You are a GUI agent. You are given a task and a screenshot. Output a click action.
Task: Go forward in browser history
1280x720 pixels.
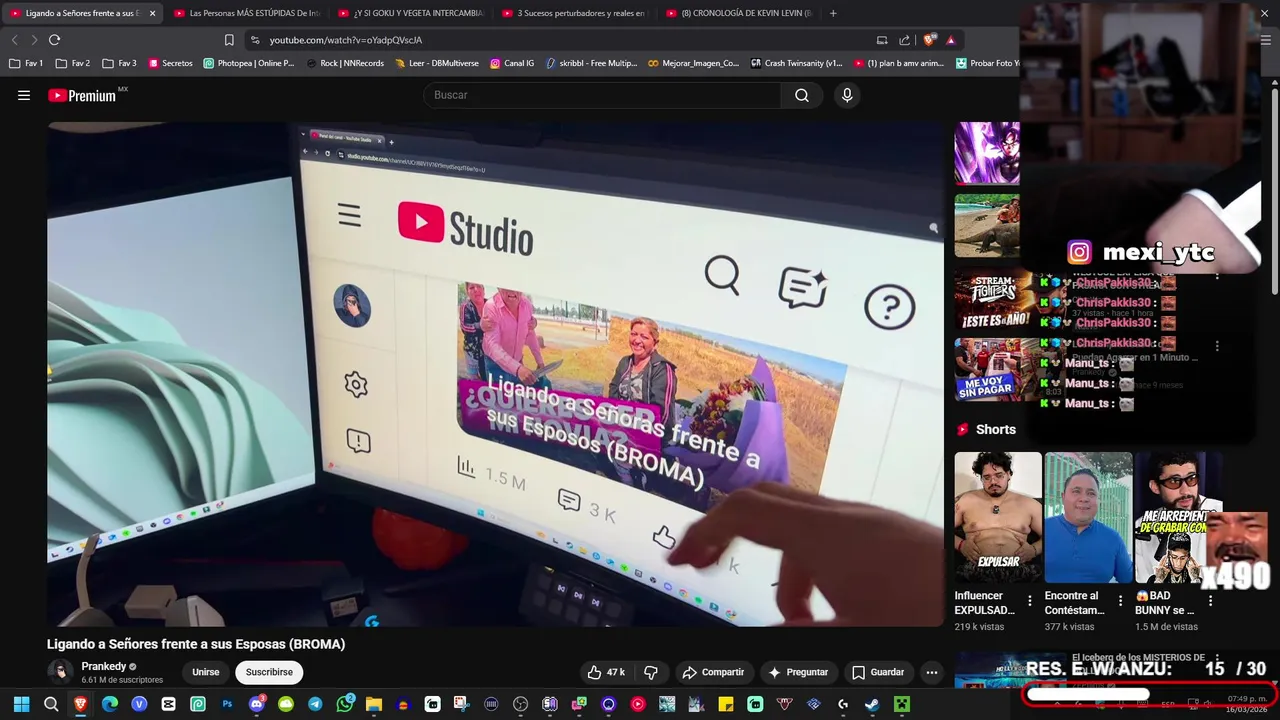click(34, 40)
